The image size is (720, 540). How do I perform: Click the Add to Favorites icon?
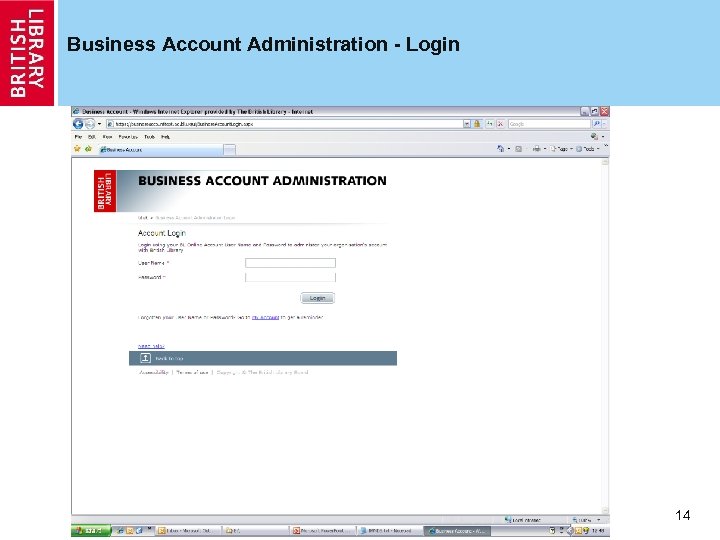(88, 149)
